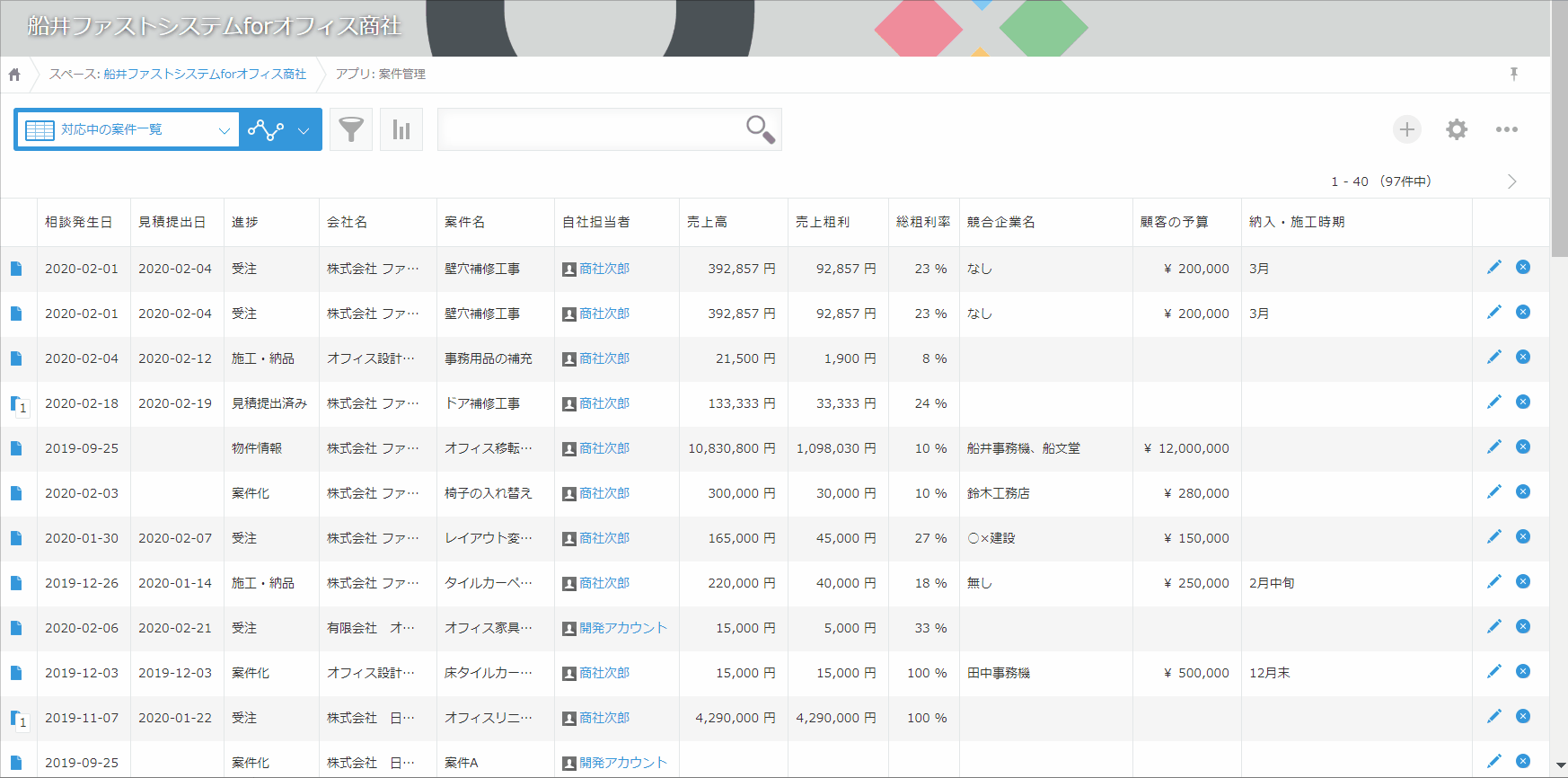
Task: Click the 総粗利率 column header
Action: click(x=923, y=222)
